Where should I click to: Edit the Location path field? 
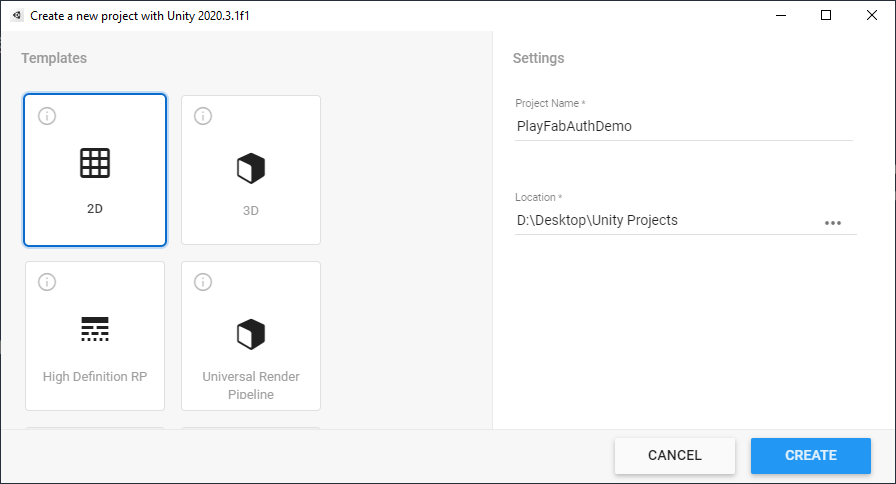[666, 221]
